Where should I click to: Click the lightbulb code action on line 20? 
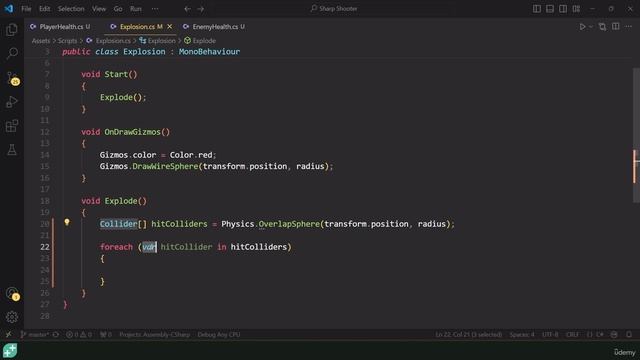(x=67, y=222)
